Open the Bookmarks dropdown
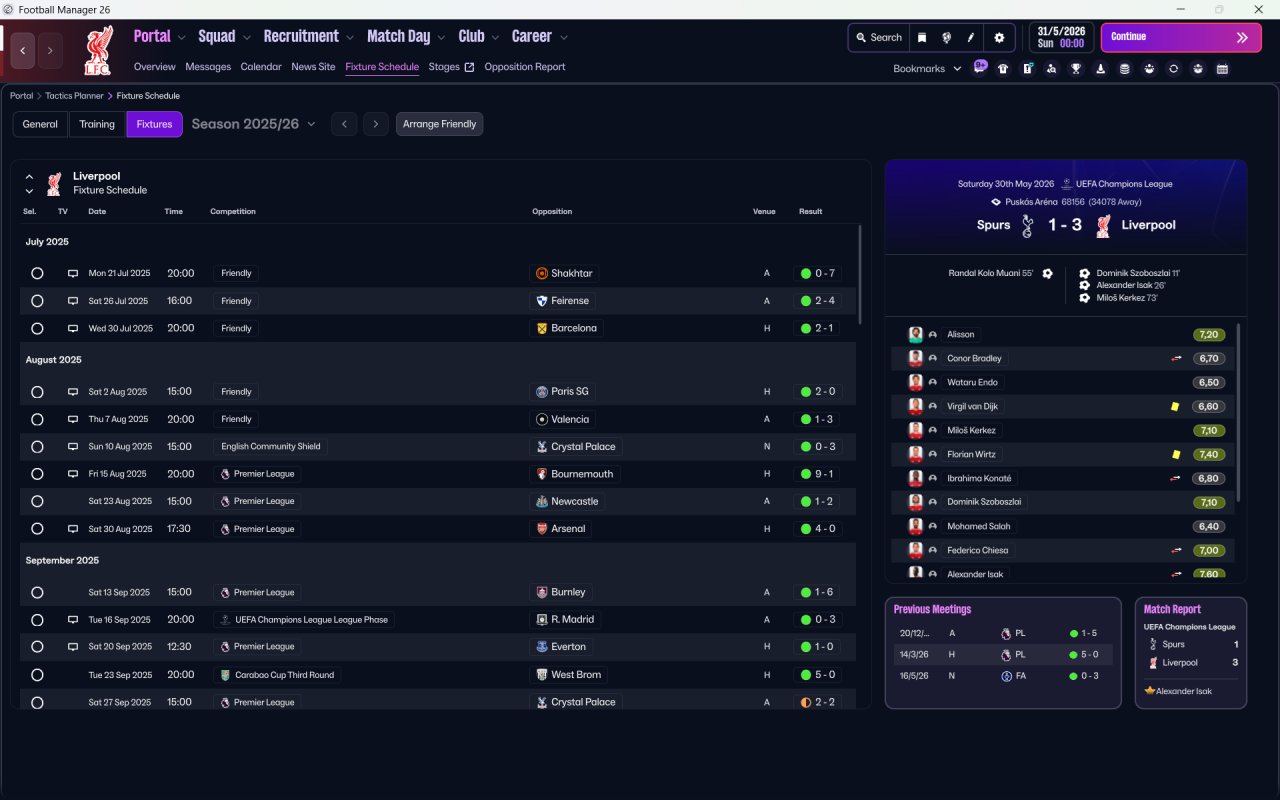This screenshot has width=1280, height=800. tap(927, 69)
